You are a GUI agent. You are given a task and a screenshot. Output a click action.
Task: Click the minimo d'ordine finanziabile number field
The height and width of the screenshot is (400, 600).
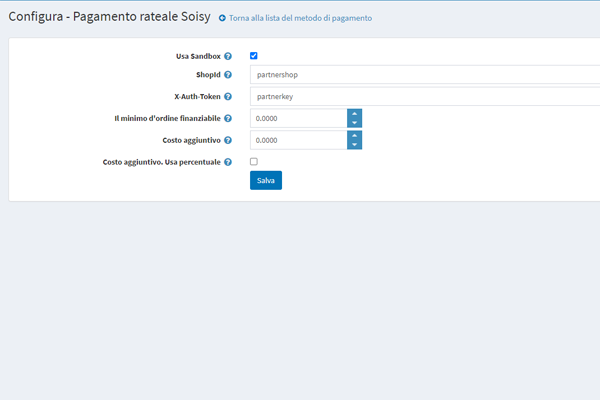(299, 118)
